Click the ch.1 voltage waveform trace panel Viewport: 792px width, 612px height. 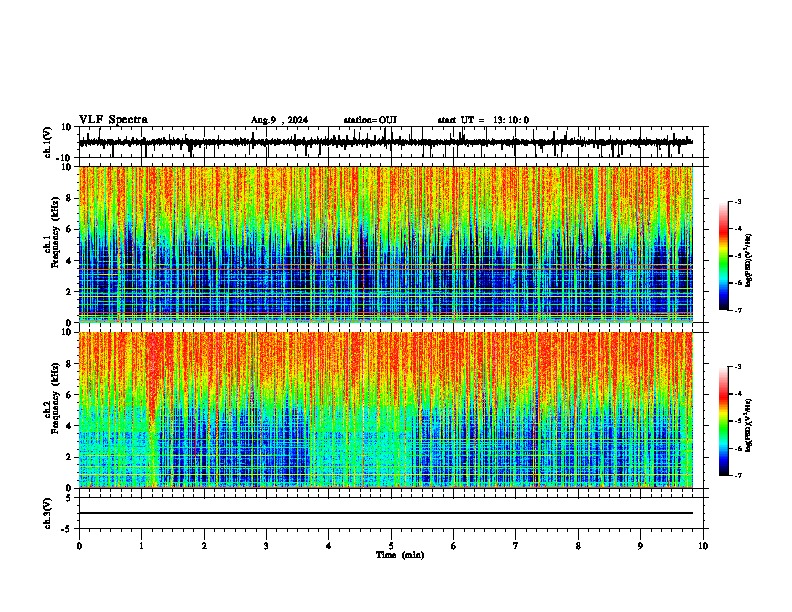pos(390,142)
